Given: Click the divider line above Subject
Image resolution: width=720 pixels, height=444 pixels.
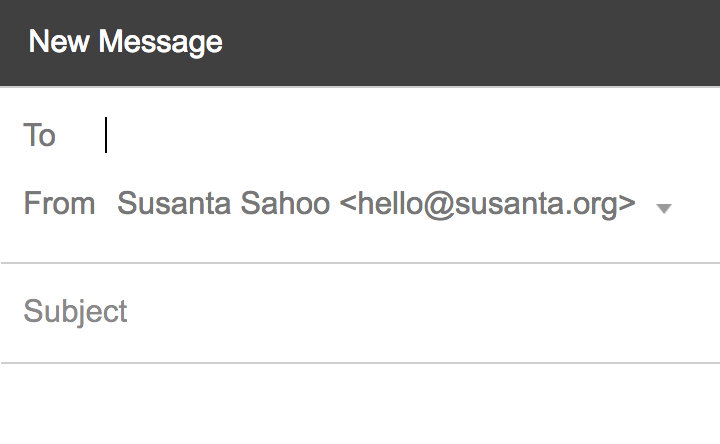Looking at the screenshot, I should 360,263.
